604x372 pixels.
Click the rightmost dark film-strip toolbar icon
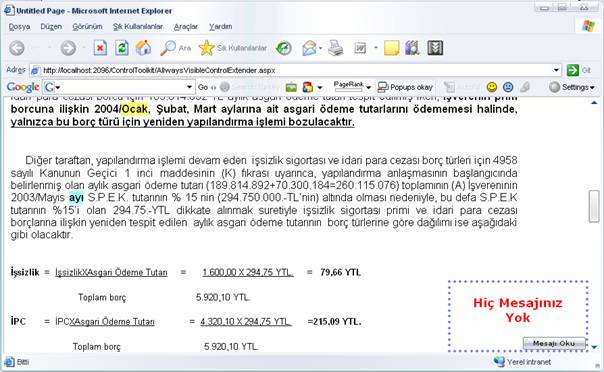coord(435,49)
